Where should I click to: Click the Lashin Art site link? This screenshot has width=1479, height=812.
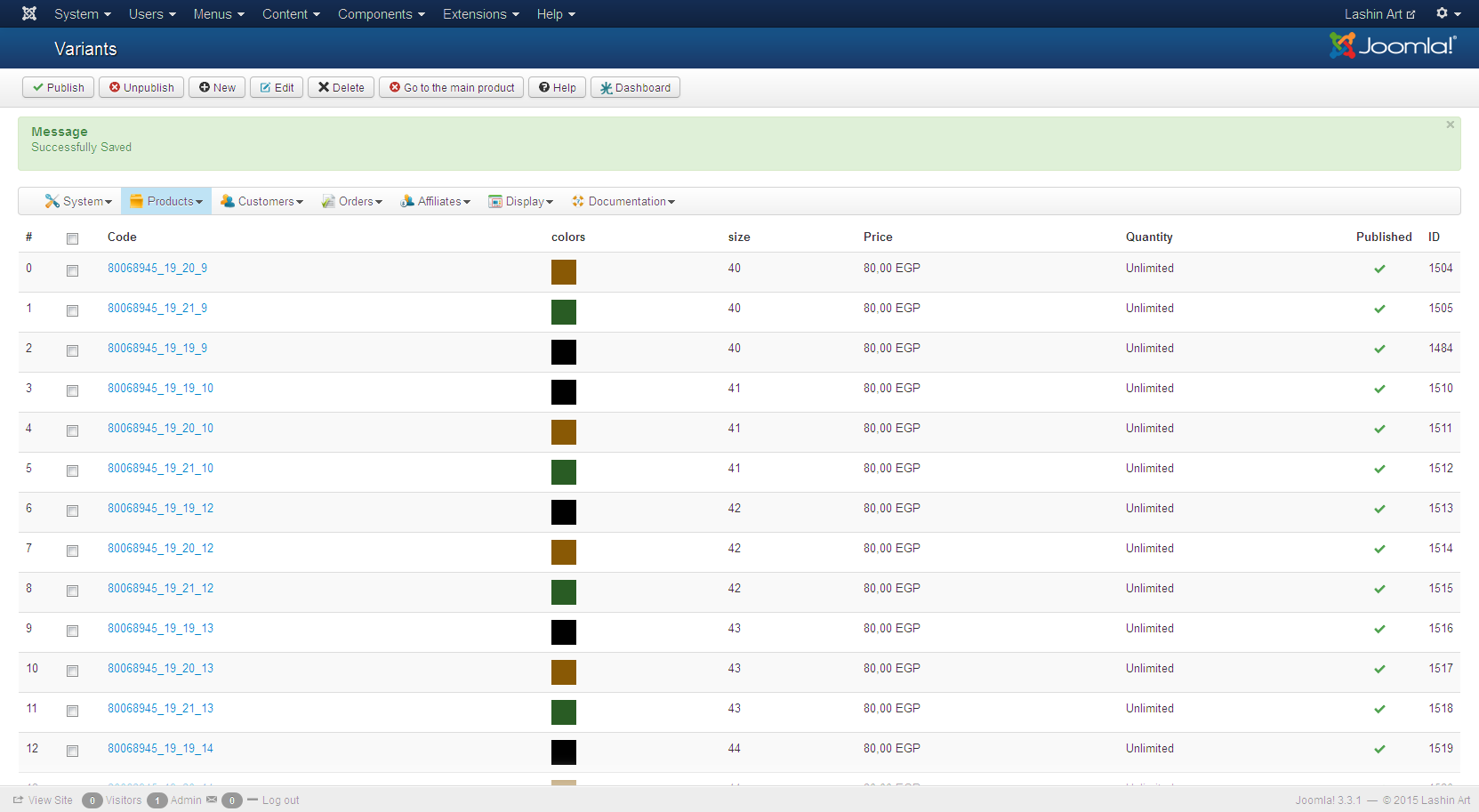[x=1379, y=14]
